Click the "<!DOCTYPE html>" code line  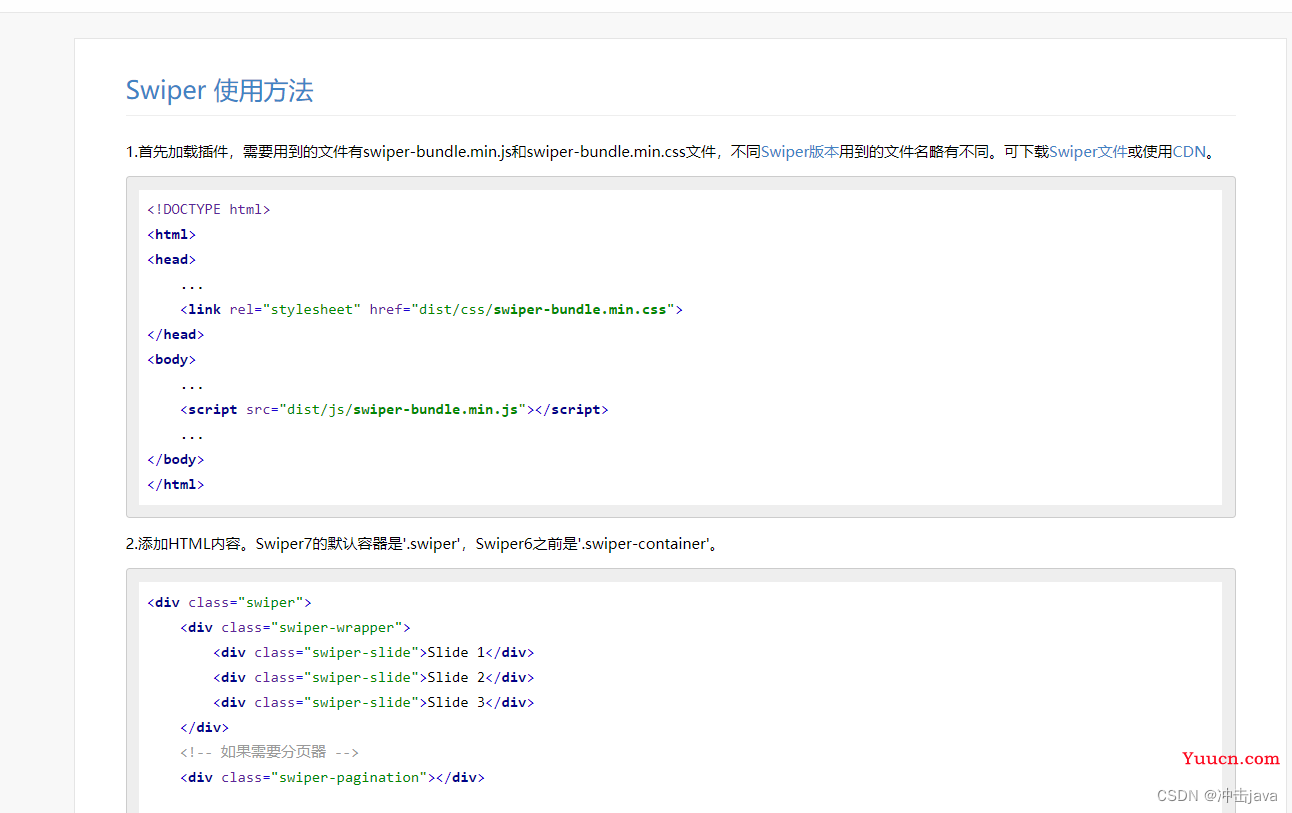click(x=209, y=209)
